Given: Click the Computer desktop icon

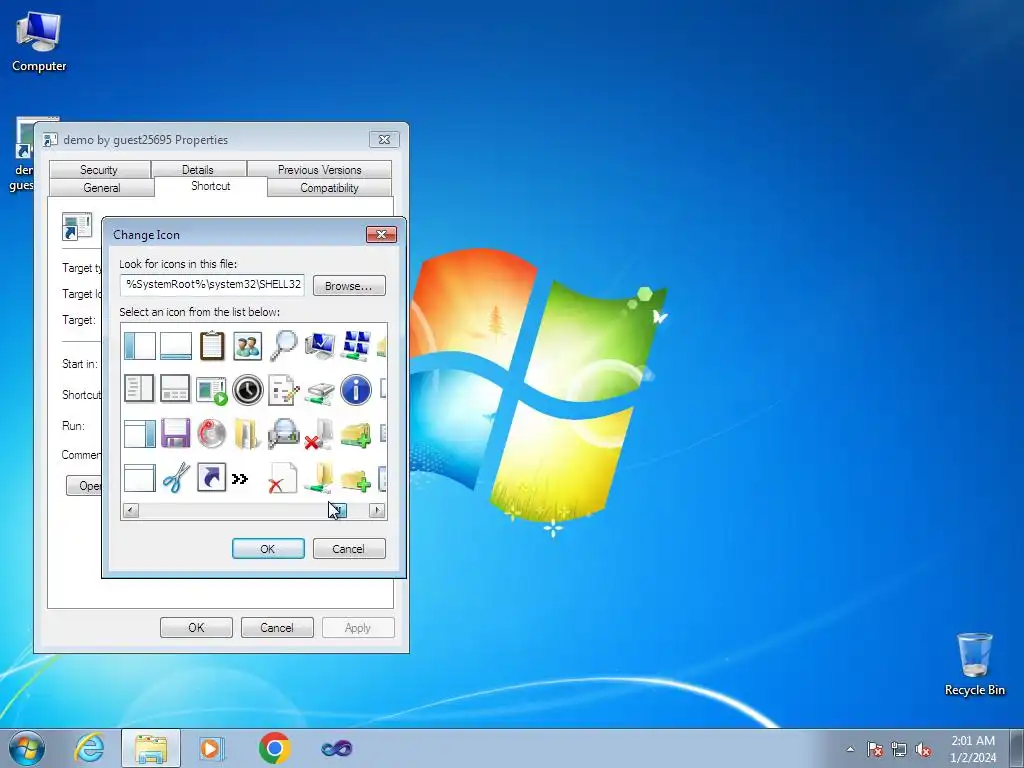Looking at the screenshot, I should point(39,42).
